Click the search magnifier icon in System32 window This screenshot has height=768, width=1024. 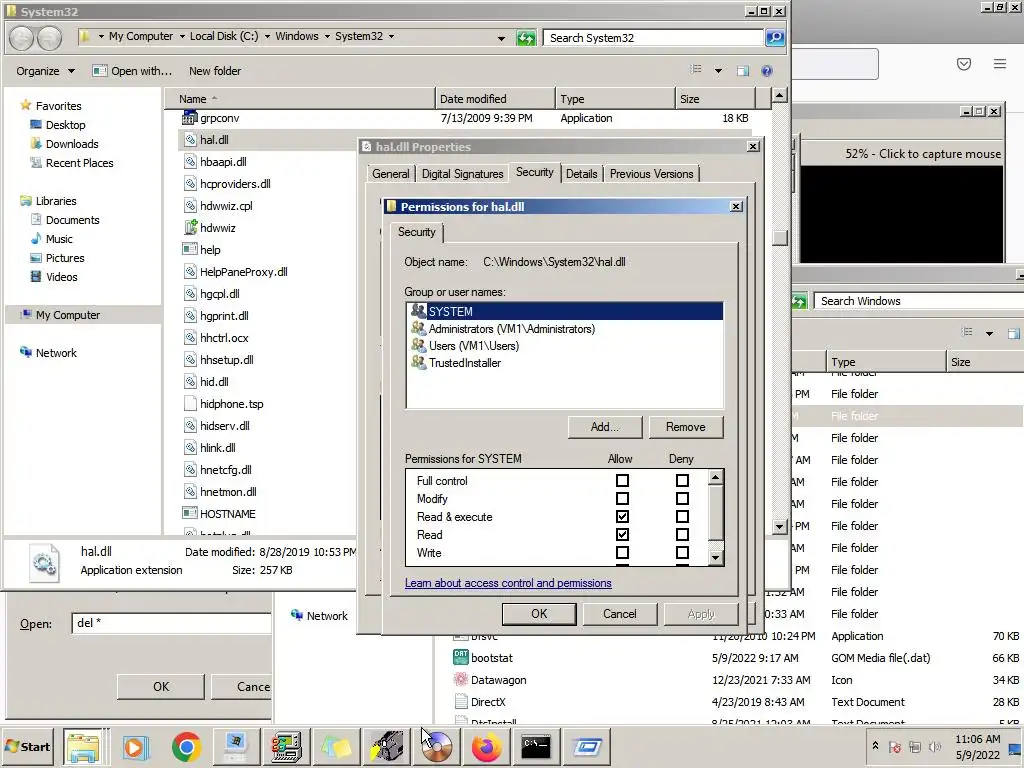(x=775, y=38)
